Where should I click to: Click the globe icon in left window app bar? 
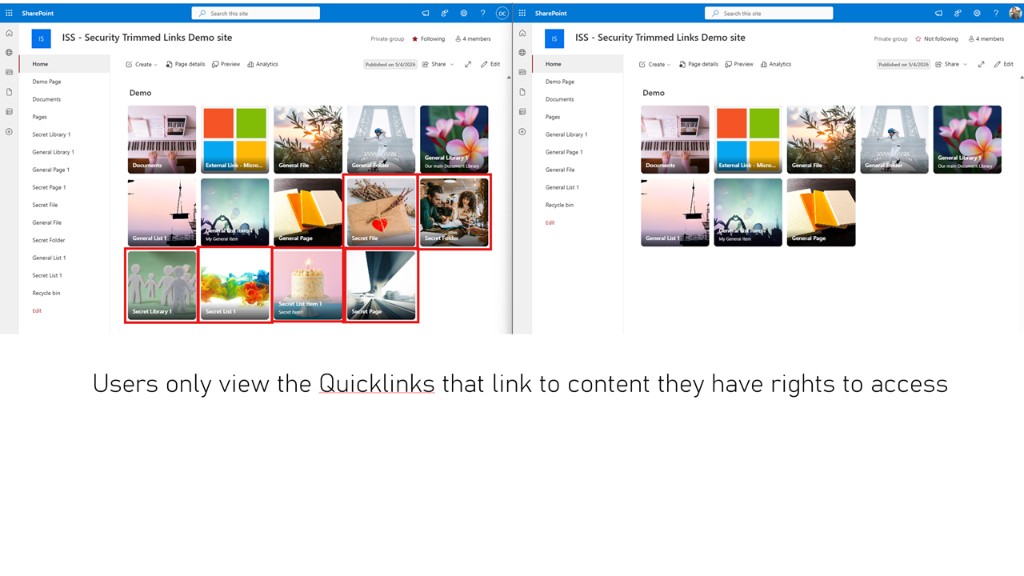pos(9,52)
